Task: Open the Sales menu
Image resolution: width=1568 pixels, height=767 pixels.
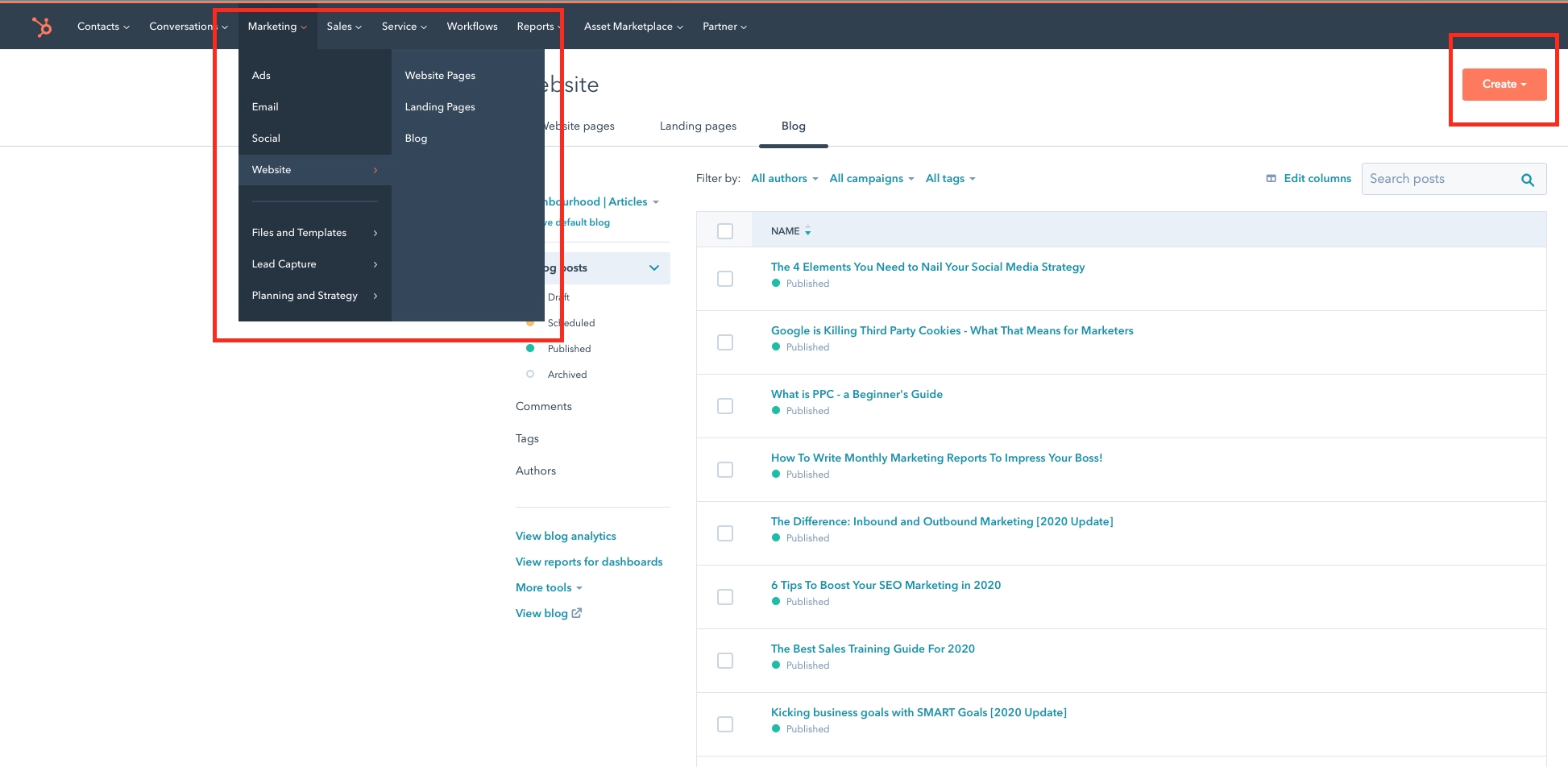Action: [x=344, y=27]
